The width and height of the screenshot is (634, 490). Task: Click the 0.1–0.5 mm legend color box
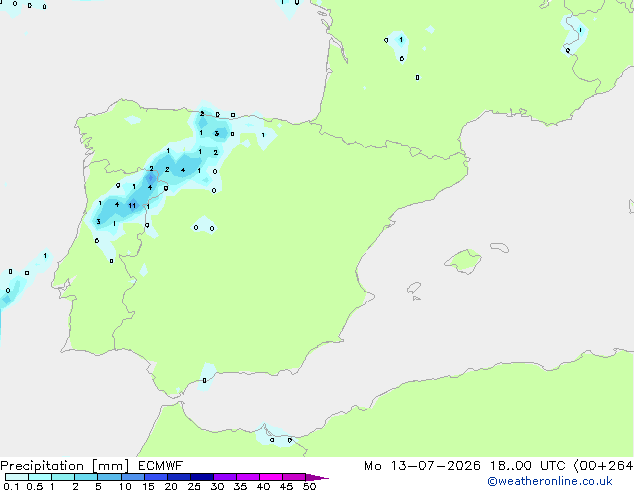click(17, 477)
